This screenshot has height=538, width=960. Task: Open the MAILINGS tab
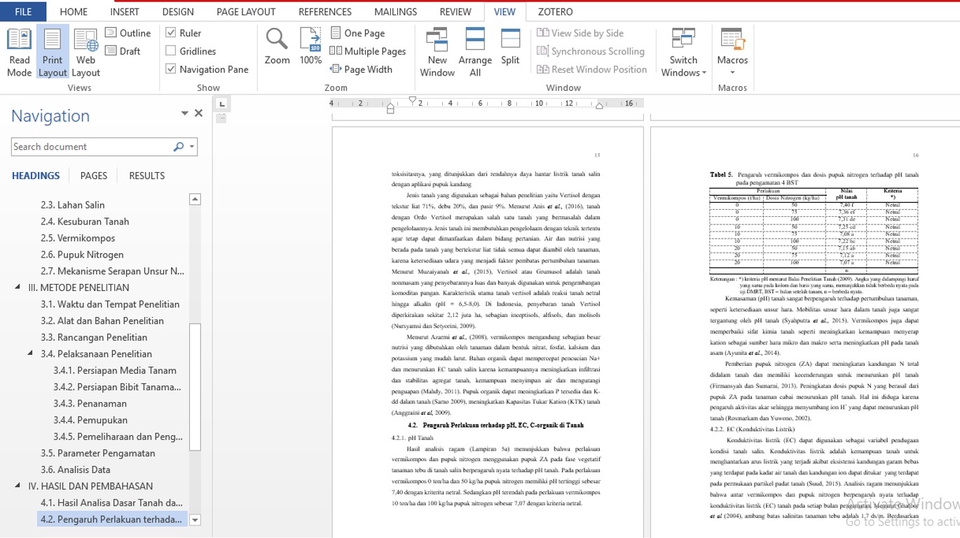(396, 12)
